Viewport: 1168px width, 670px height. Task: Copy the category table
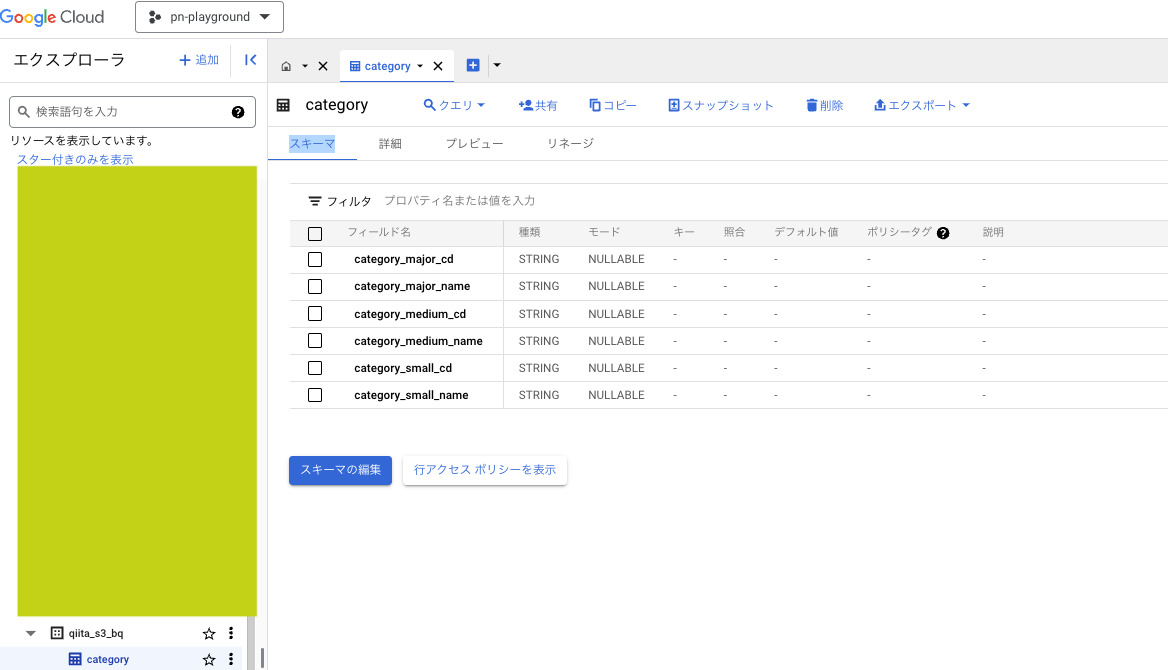coord(612,105)
